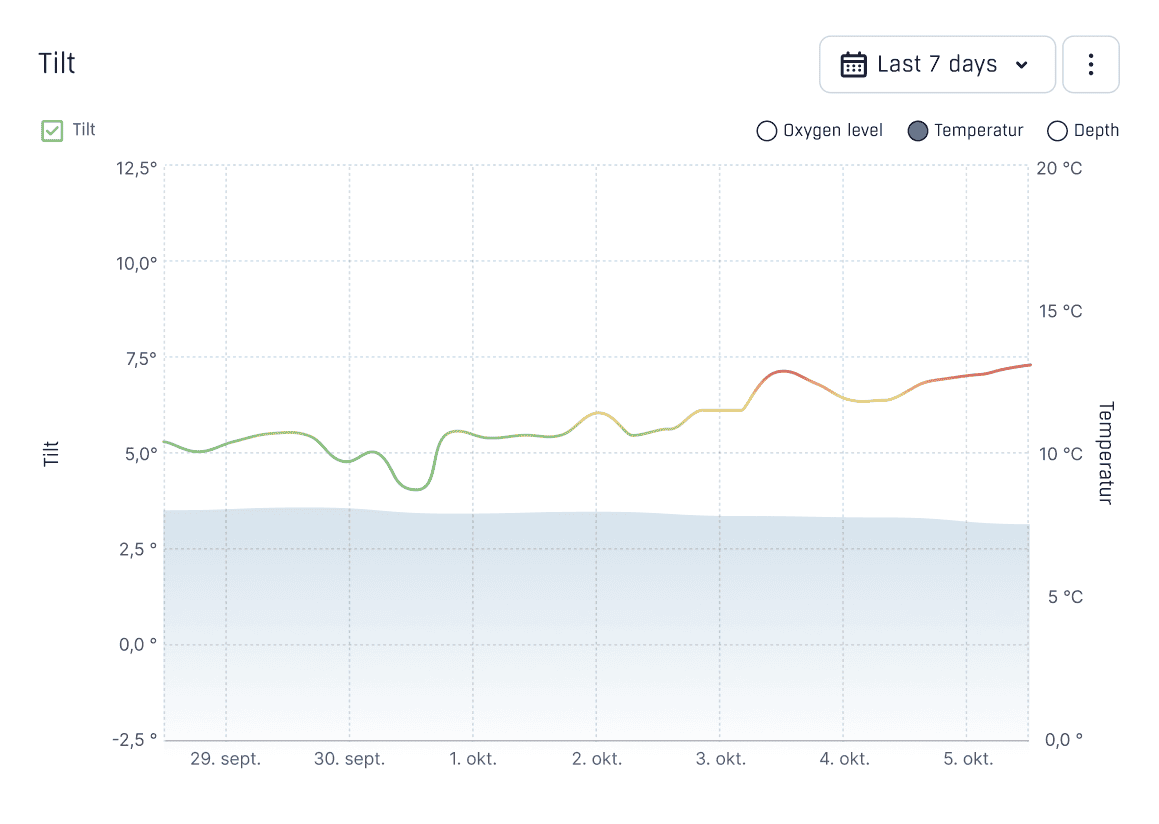Click the Tilt chart title
The width and height of the screenshot is (1159, 824).
[x=57, y=63]
